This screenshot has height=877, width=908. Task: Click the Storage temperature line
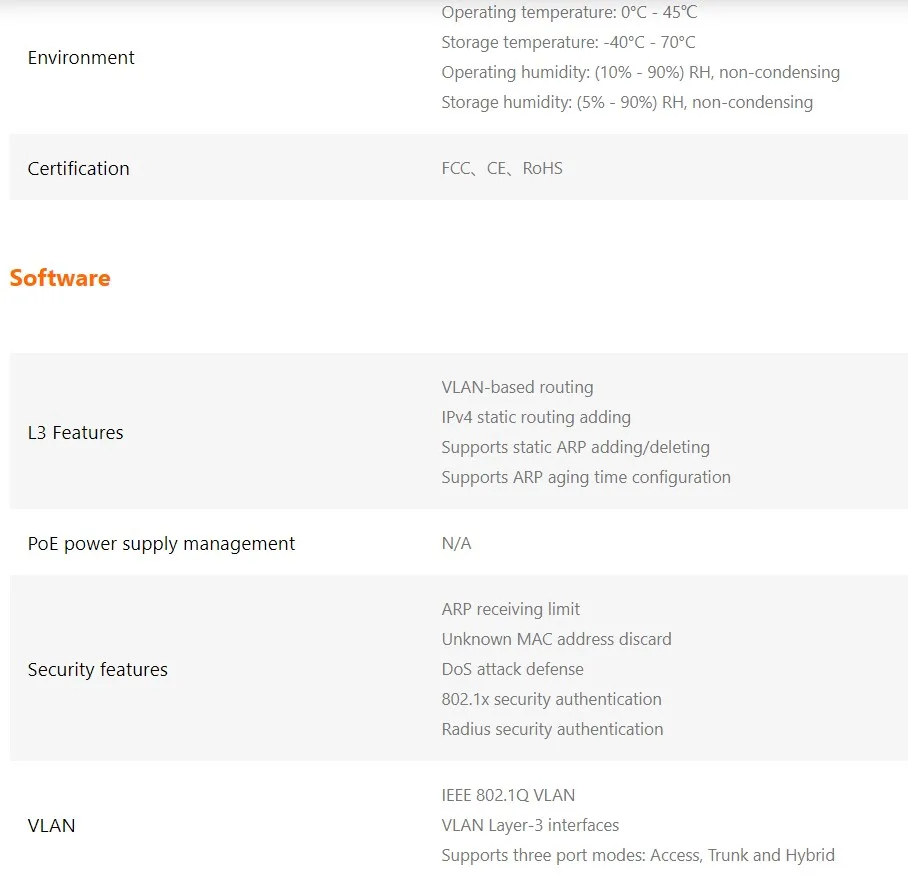tap(568, 43)
